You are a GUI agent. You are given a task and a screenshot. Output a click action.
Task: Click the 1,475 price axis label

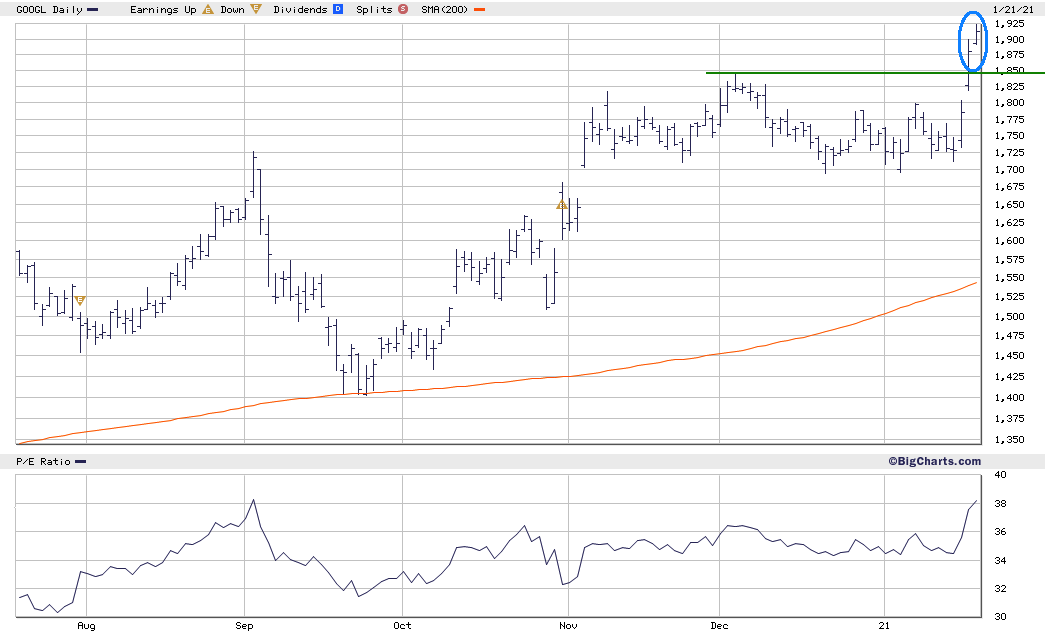click(x=1010, y=336)
